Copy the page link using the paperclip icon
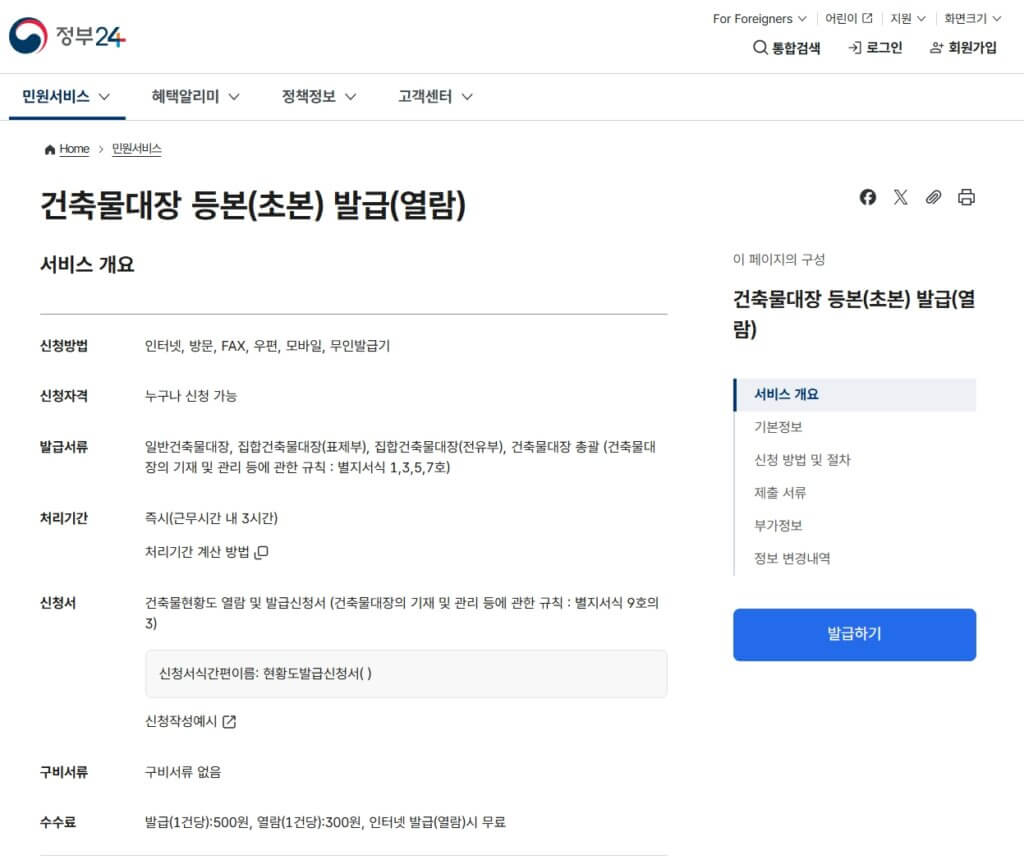 (x=933, y=197)
